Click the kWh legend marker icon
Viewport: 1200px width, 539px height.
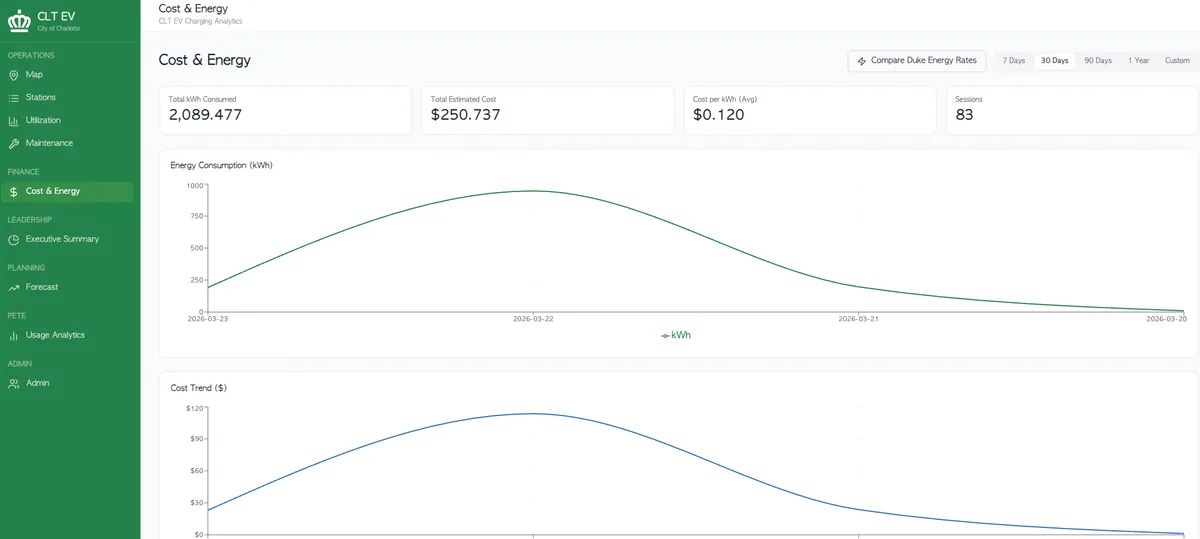(665, 335)
